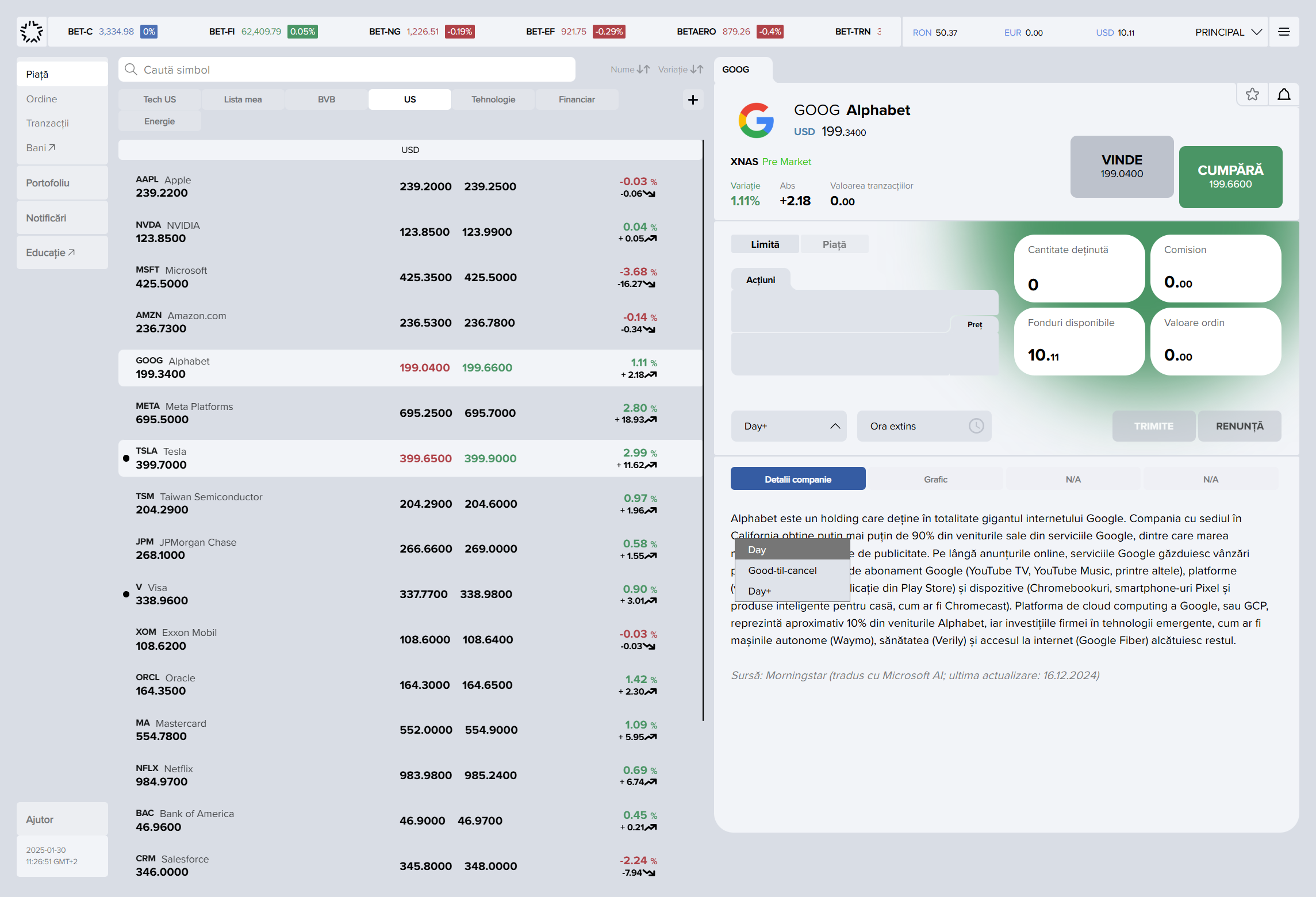Open the BVB watchlist tab
This screenshot has height=897, width=1316.
tap(327, 99)
